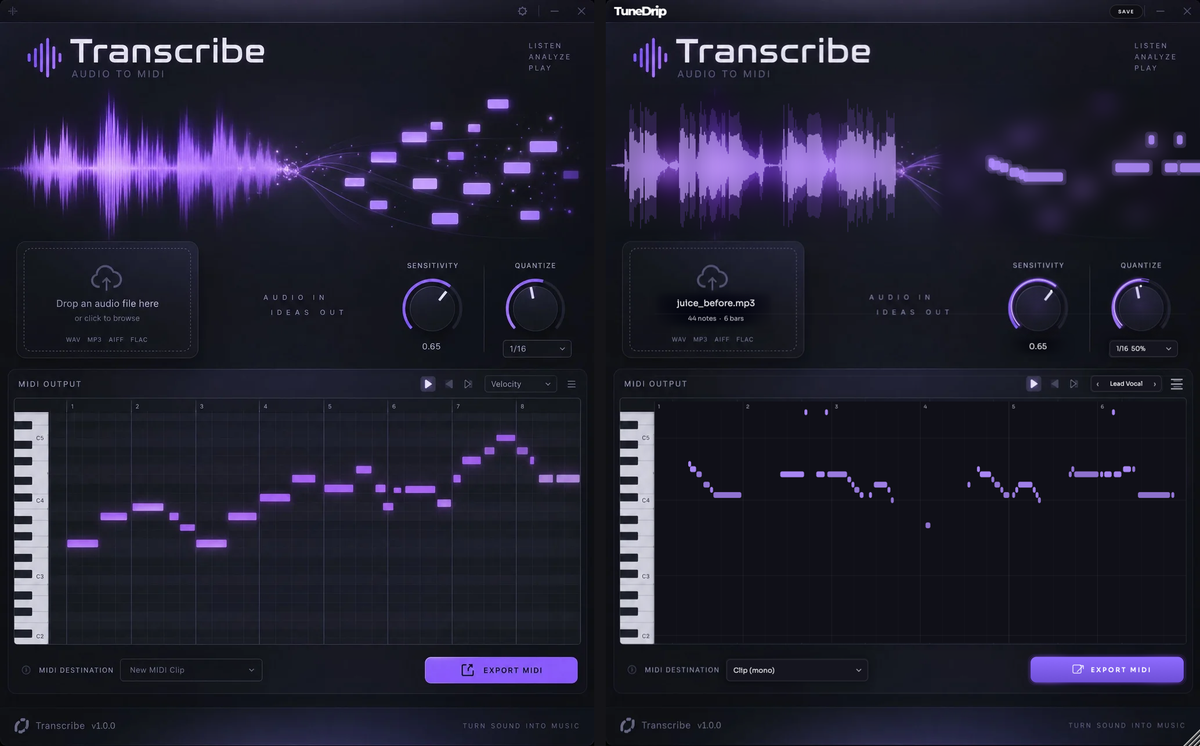Screen dimensions: 1200x746
Task: Play MIDI output in left window
Action: pos(428,384)
